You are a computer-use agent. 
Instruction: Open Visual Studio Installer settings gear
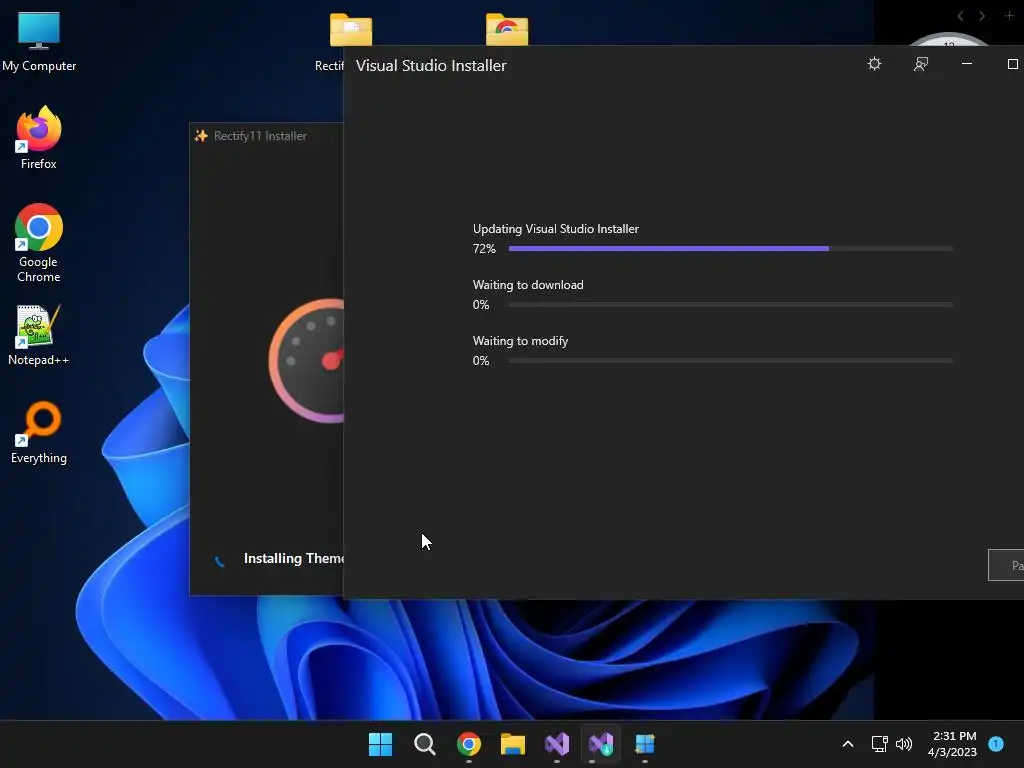[874, 64]
